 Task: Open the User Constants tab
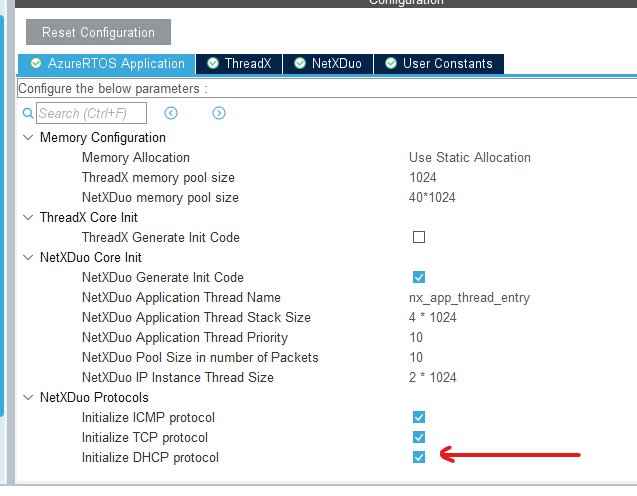[x=439, y=64]
